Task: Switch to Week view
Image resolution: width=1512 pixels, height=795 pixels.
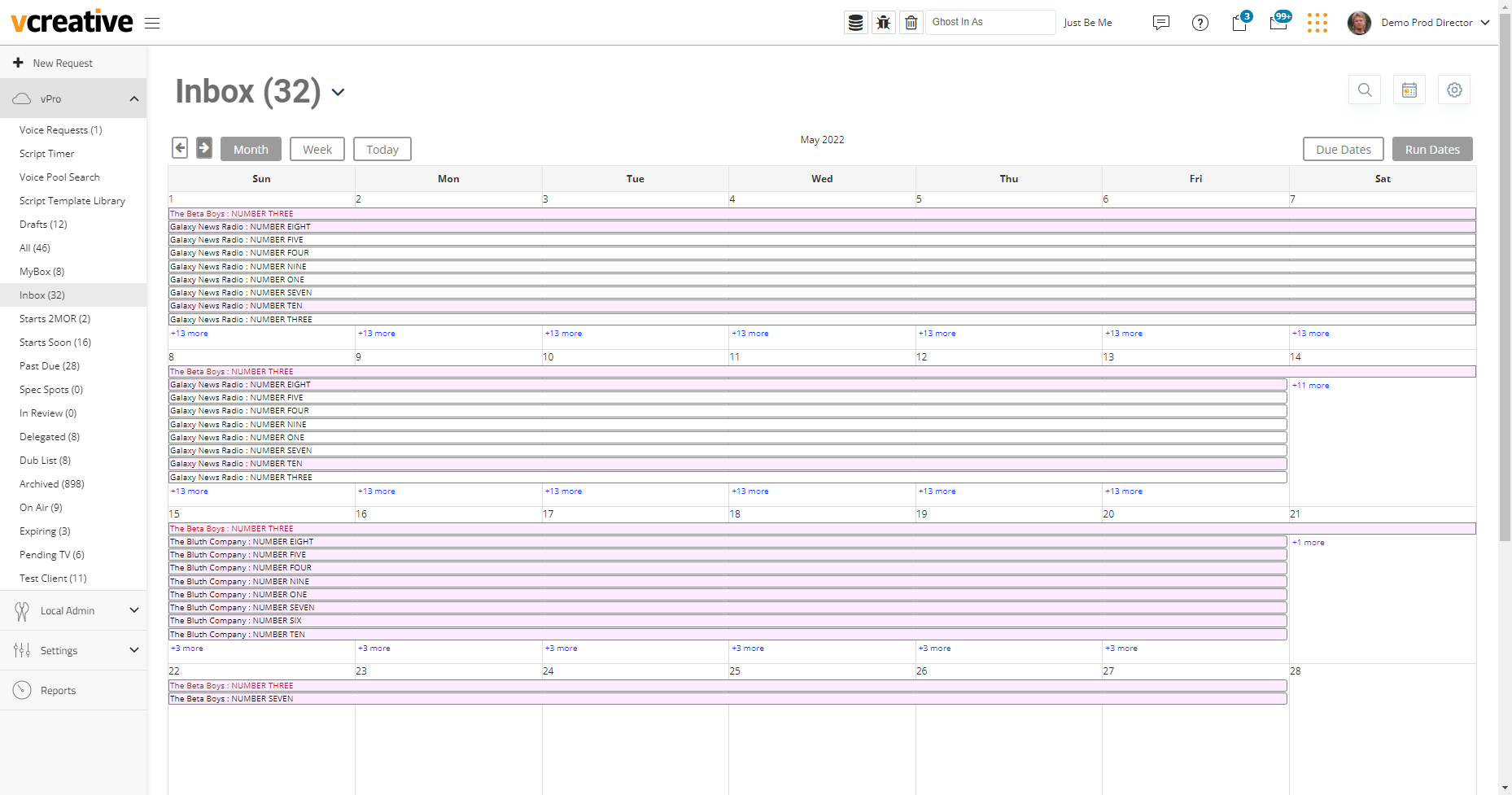Action: click(x=317, y=149)
